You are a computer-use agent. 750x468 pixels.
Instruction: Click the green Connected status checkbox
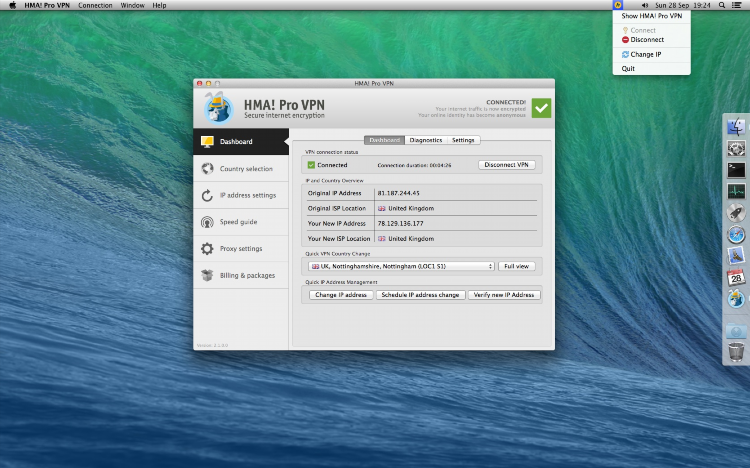311,165
